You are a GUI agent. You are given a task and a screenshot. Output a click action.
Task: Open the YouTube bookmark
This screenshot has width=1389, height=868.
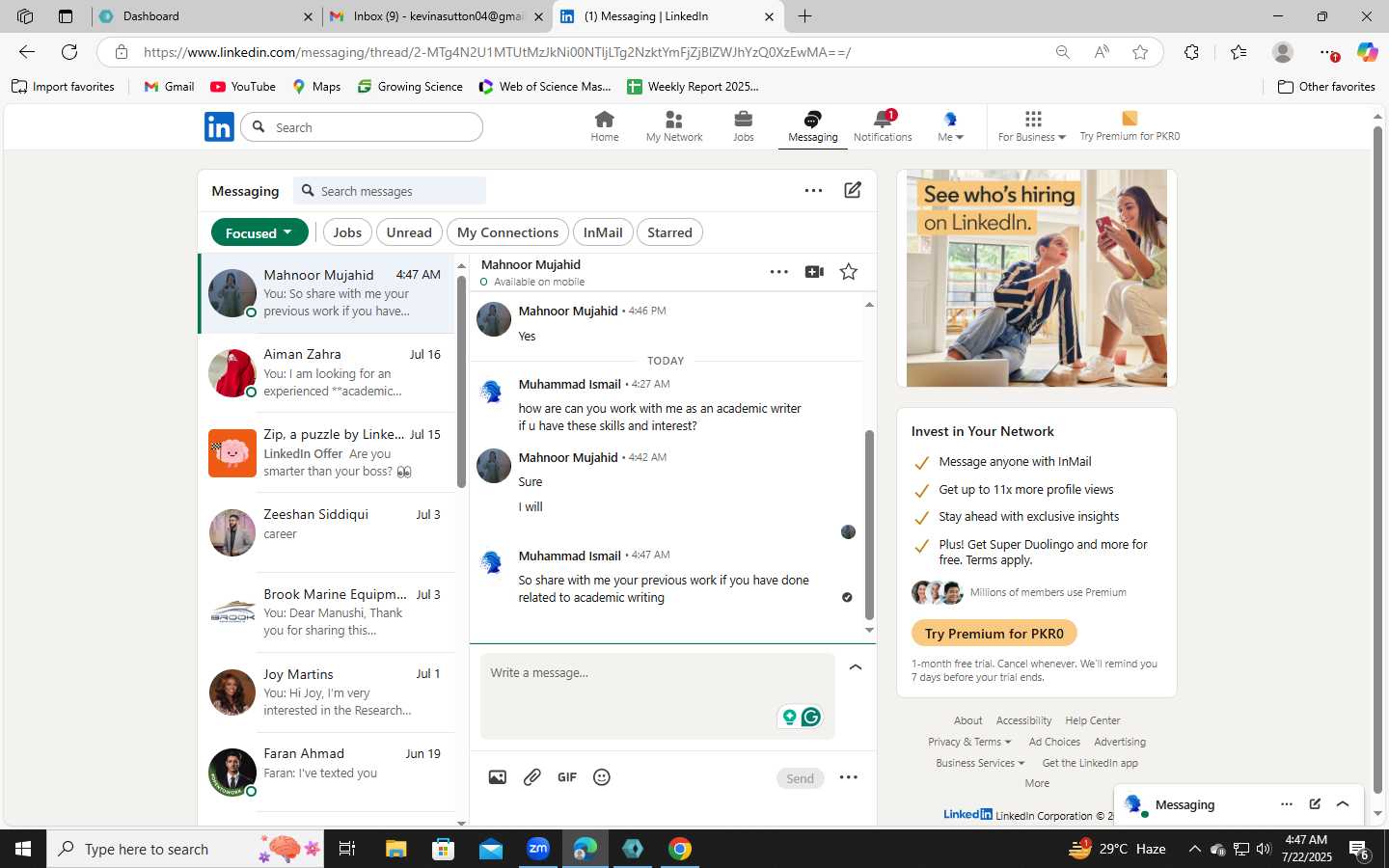(243, 87)
